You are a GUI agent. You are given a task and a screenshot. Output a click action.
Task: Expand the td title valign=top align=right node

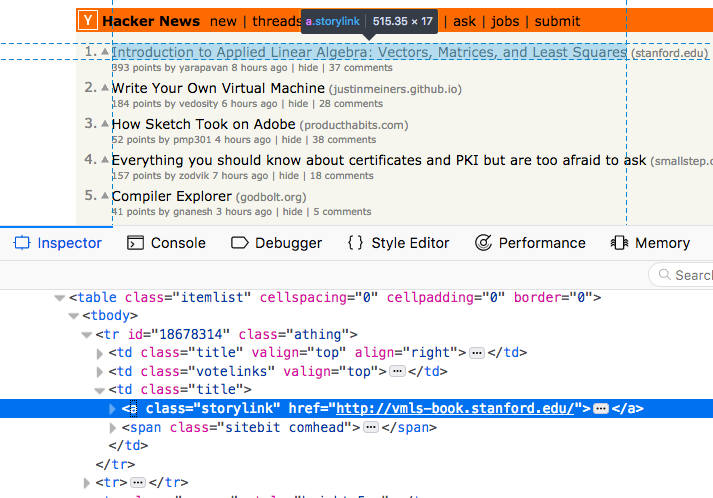[100, 353]
